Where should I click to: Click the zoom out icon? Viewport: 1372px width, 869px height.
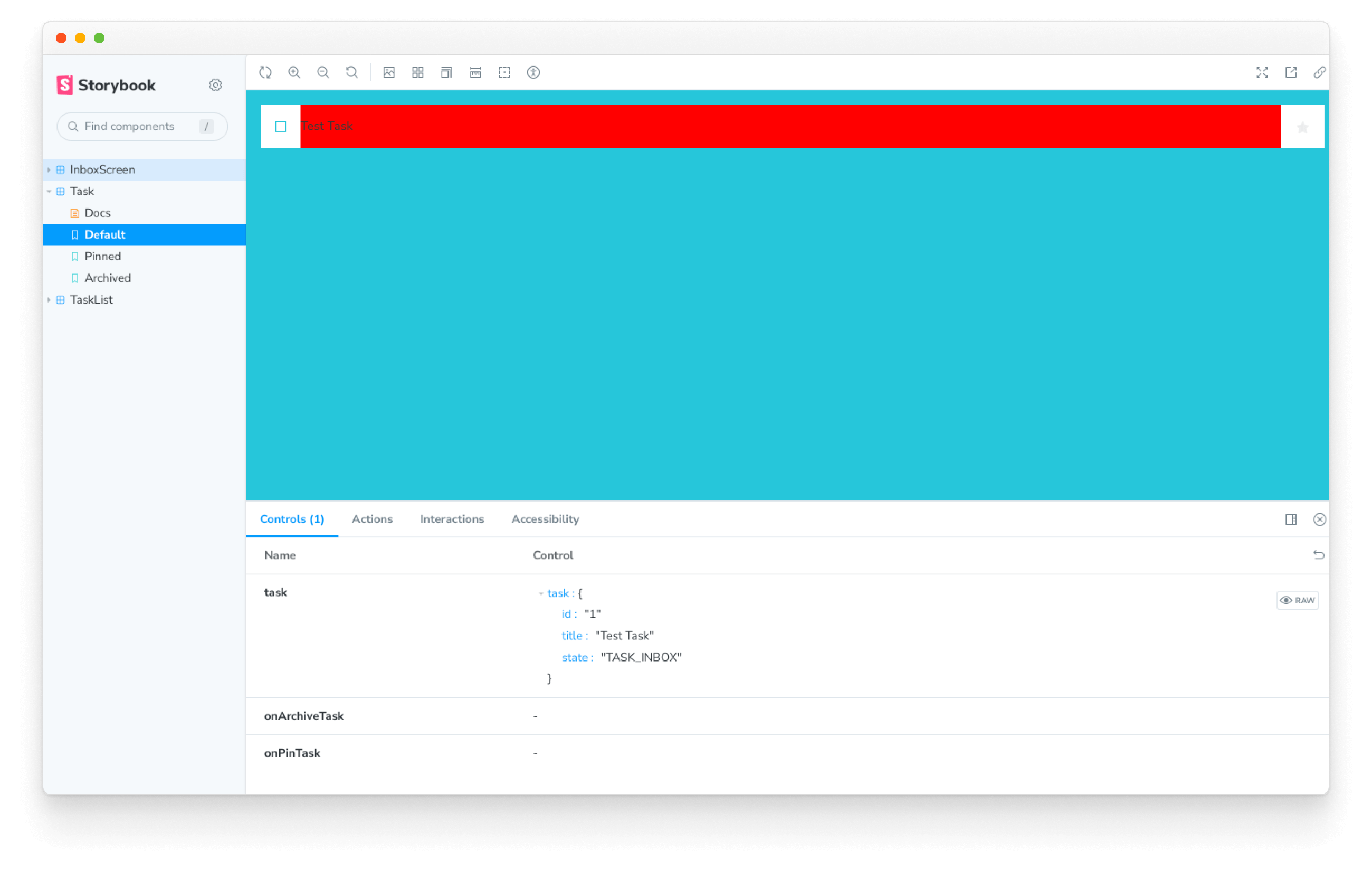pyautogui.click(x=324, y=72)
